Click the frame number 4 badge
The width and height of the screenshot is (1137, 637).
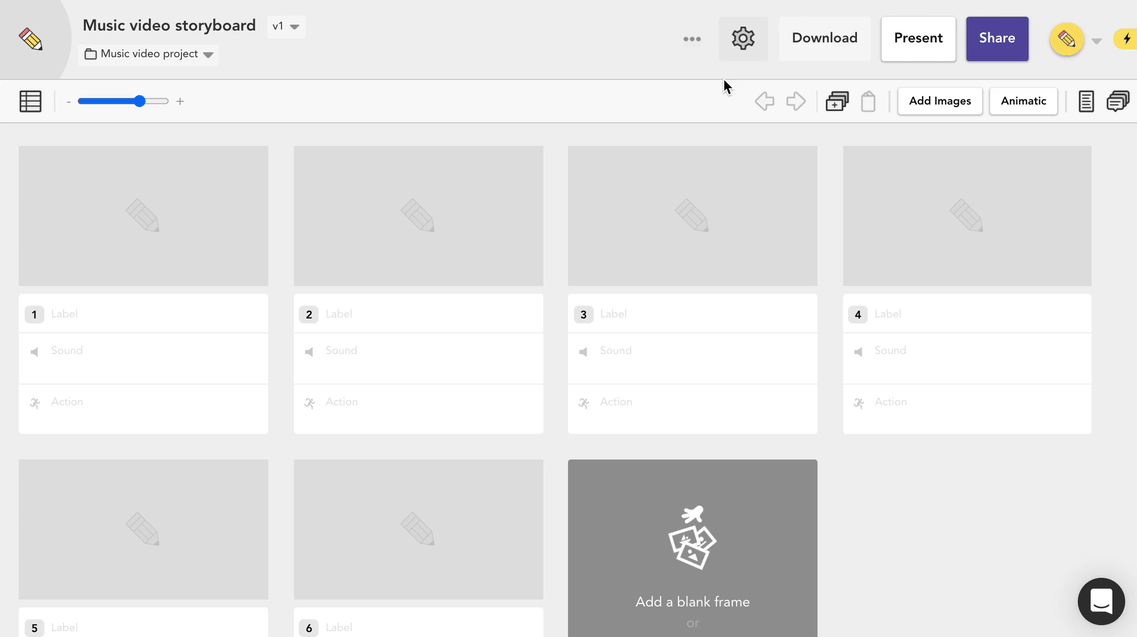(858, 314)
